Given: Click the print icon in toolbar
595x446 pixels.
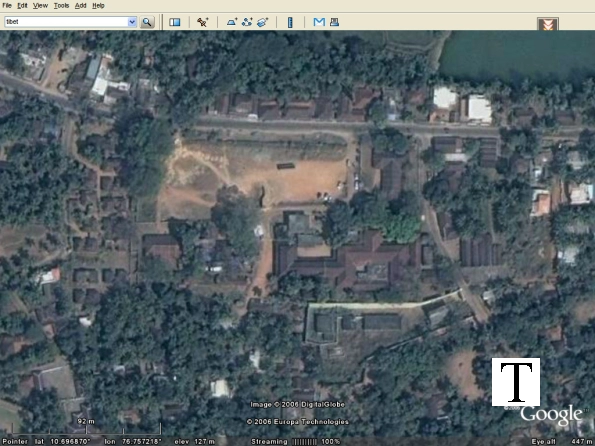Looking at the screenshot, I should point(334,22).
